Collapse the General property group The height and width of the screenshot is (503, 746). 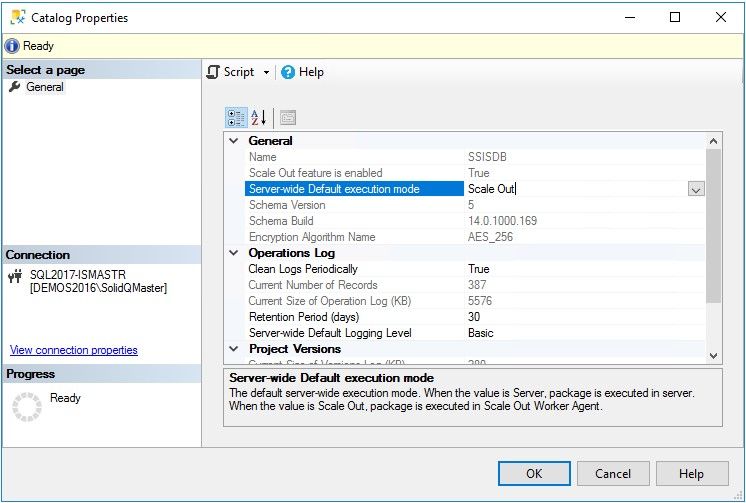pyautogui.click(x=234, y=141)
